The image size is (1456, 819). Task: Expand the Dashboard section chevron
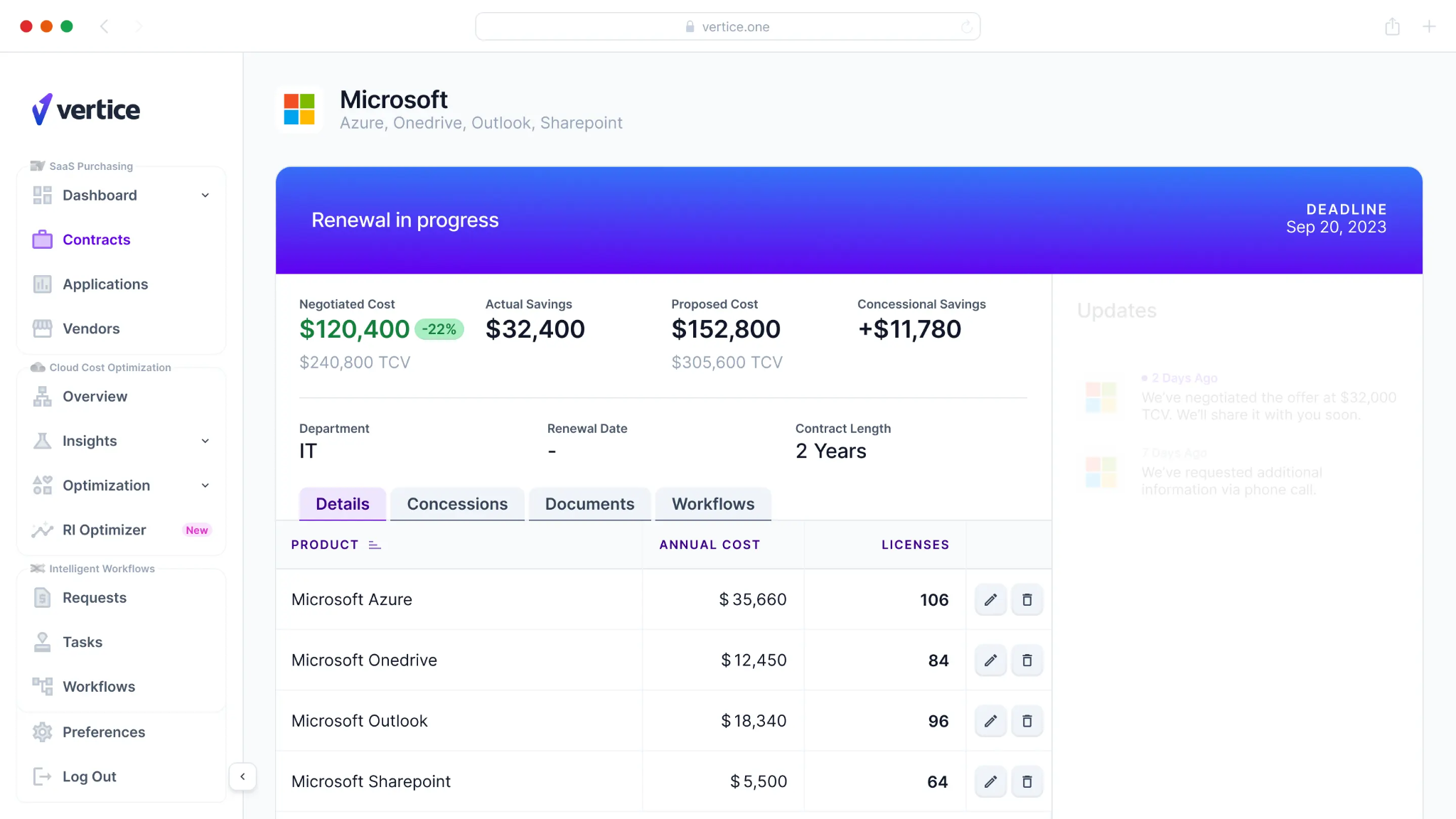(205, 195)
